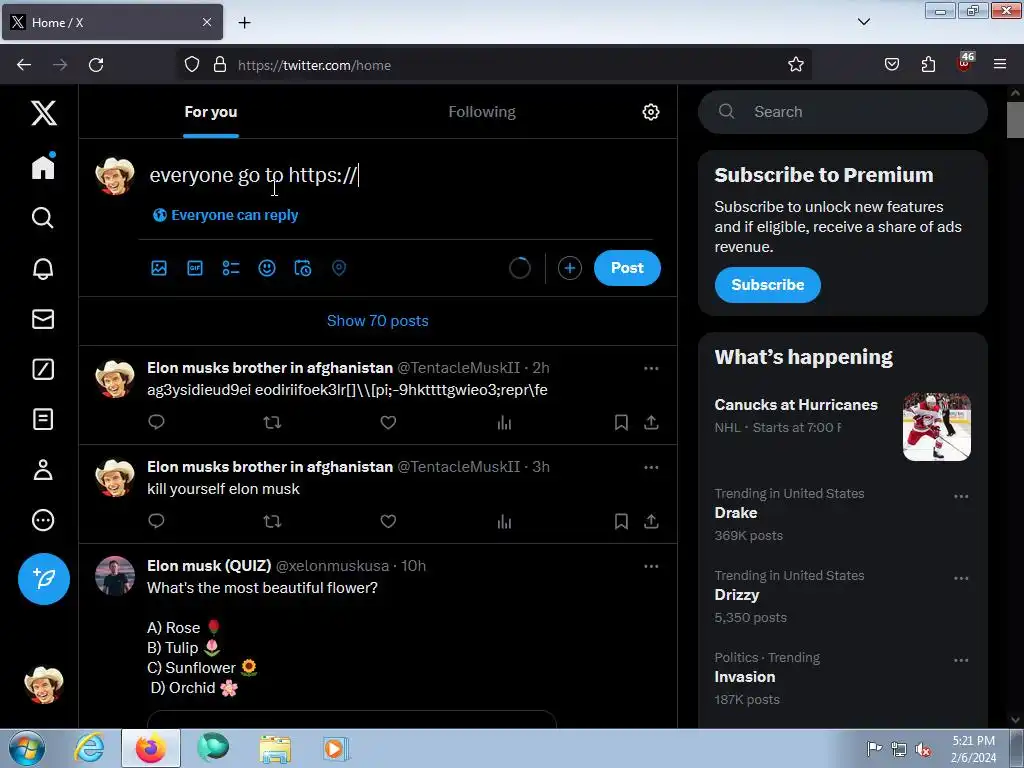Image resolution: width=1024 pixels, height=768 pixels.
Task: Click the Post button
Action: click(627, 268)
